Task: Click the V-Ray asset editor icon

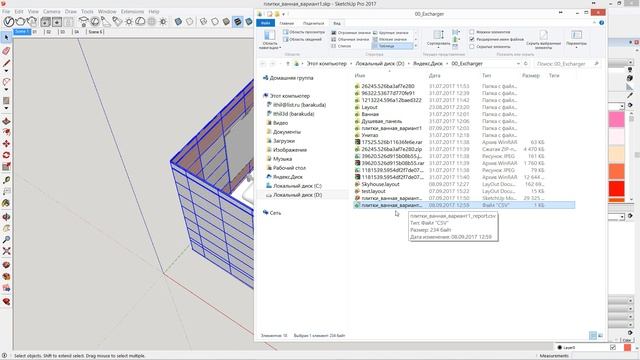Action: coord(9,21)
